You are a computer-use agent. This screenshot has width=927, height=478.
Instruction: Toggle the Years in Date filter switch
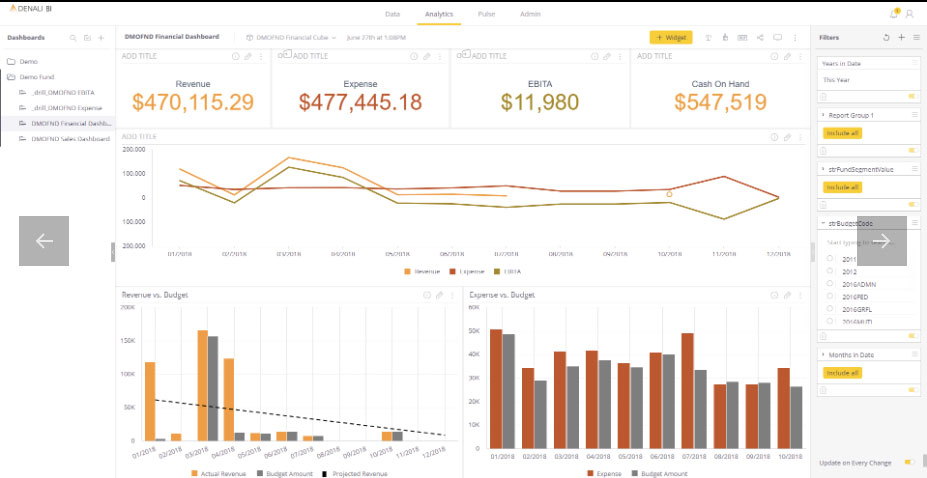pos(912,96)
